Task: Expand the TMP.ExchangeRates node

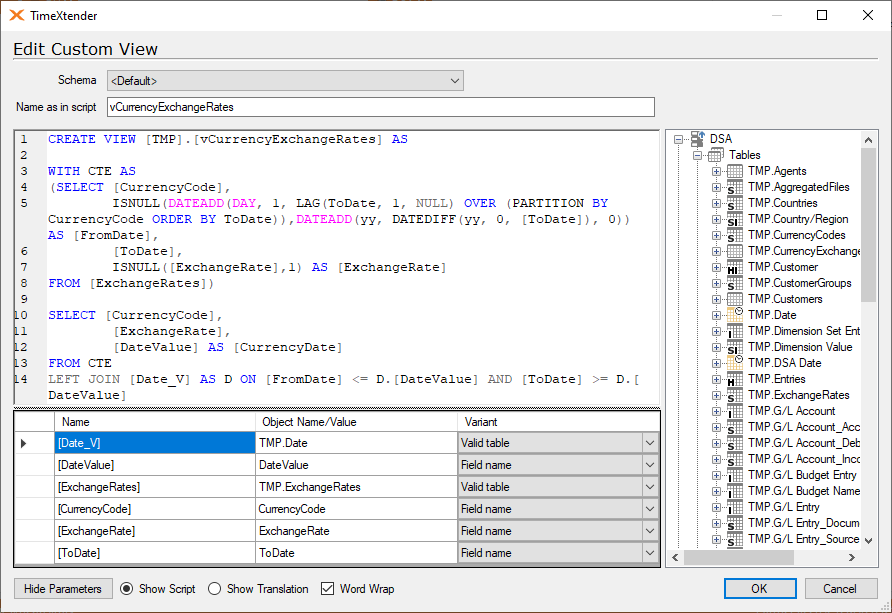Action: tap(716, 395)
